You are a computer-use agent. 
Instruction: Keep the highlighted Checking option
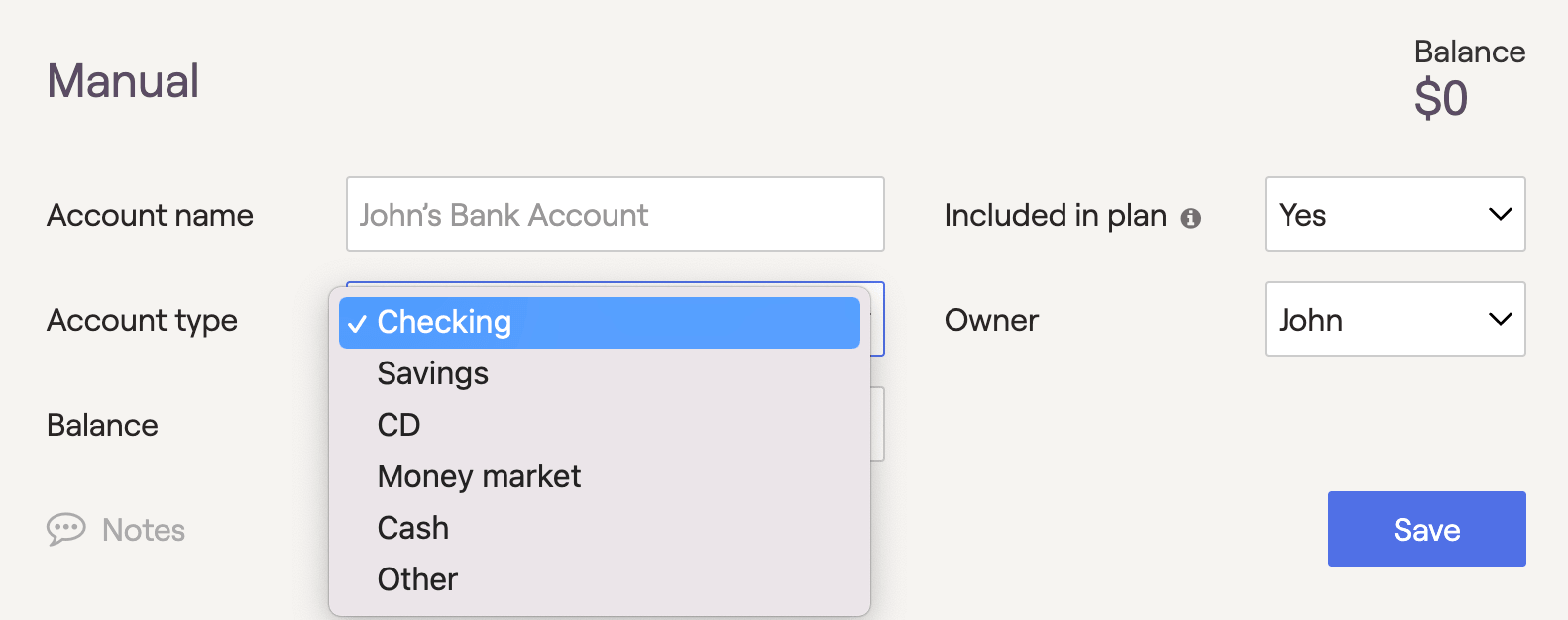(x=600, y=322)
